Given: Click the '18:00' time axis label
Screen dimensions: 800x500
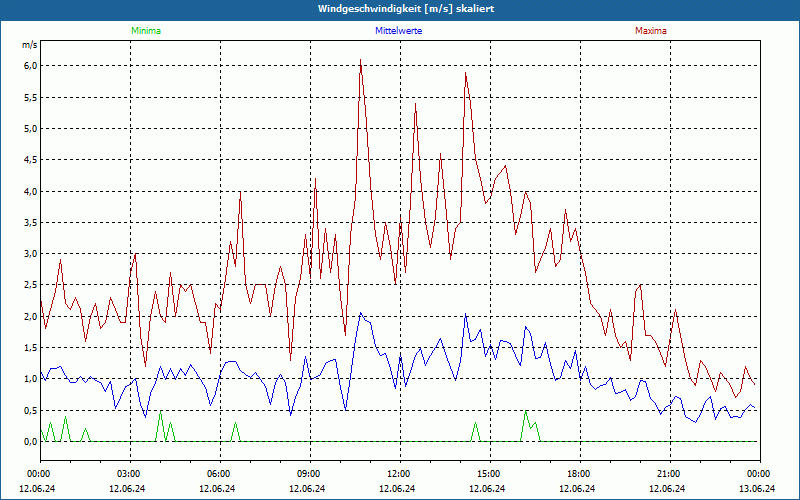Looking at the screenshot, I should tap(581, 474).
